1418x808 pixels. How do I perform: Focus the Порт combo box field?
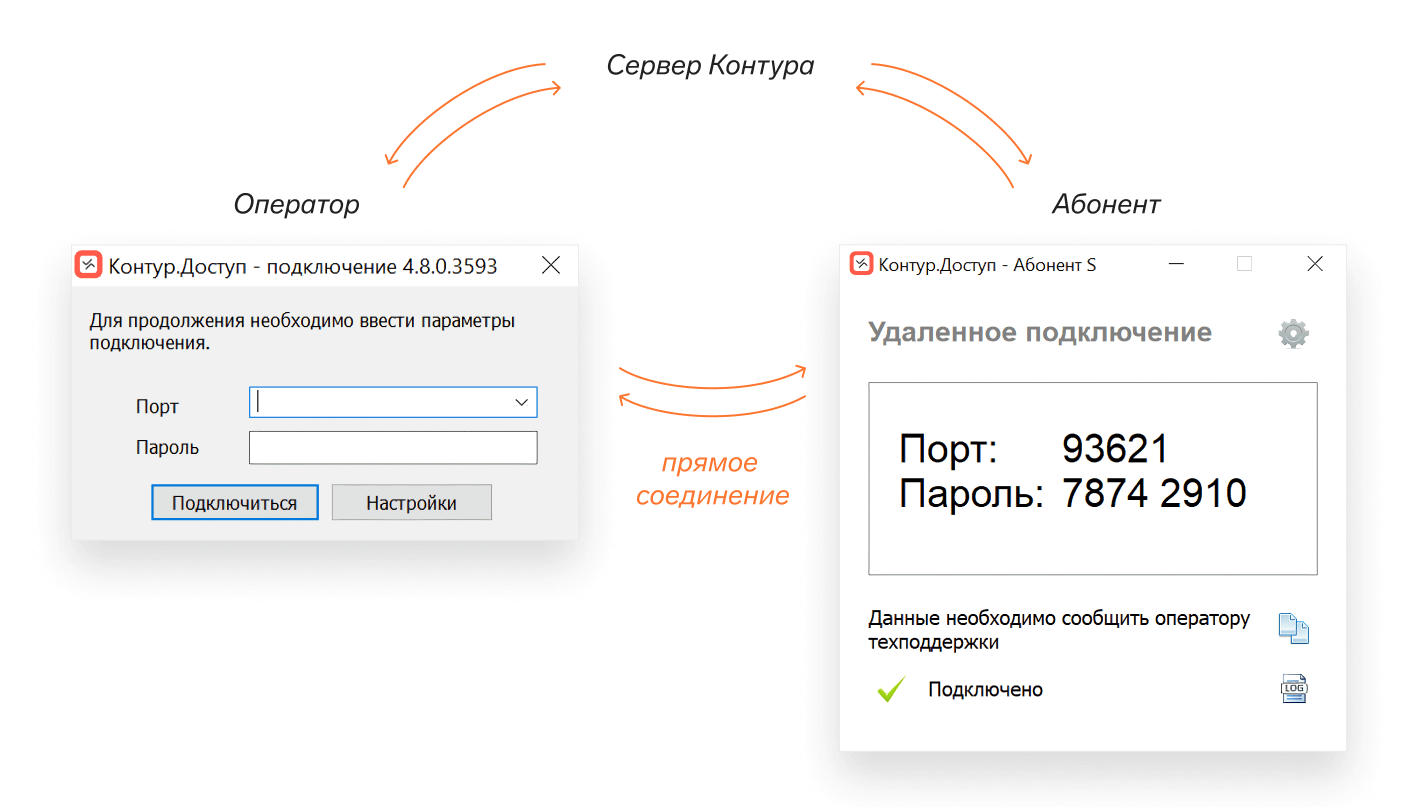click(x=393, y=402)
